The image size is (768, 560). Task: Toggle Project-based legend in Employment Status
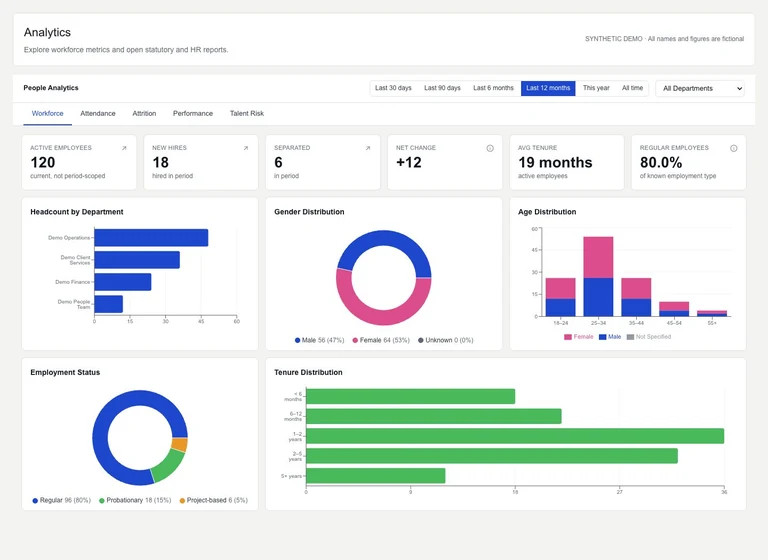(x=214, y=500)
